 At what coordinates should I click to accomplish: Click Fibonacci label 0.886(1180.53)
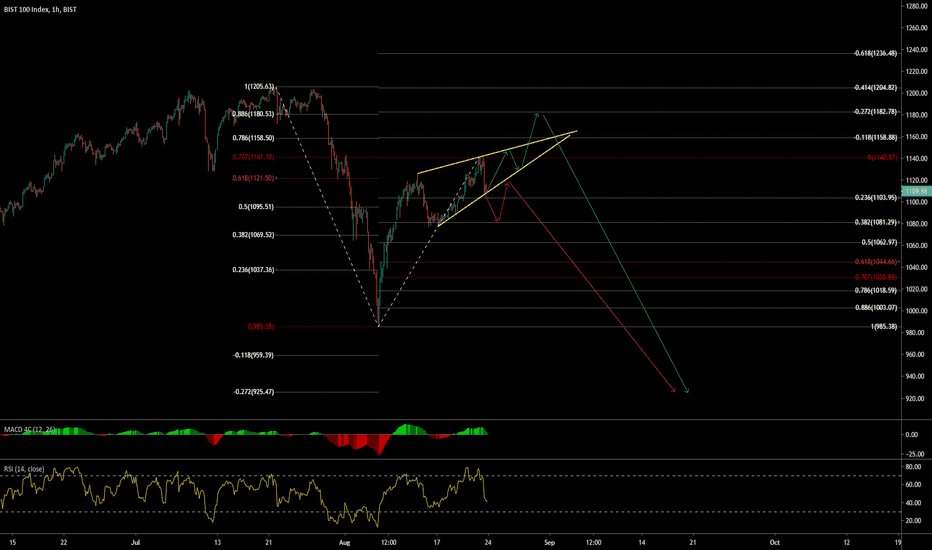(253, 114)
